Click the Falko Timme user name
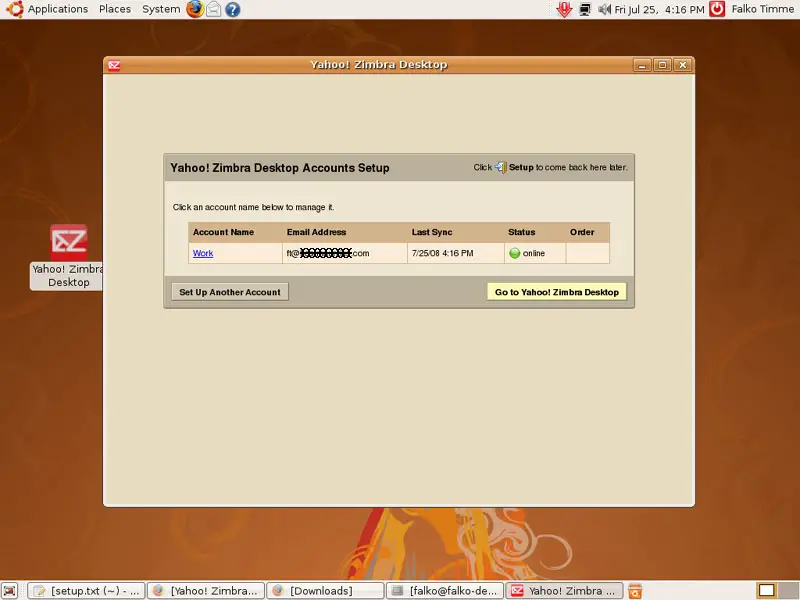 pyautogui.click(x=762, y=9)
